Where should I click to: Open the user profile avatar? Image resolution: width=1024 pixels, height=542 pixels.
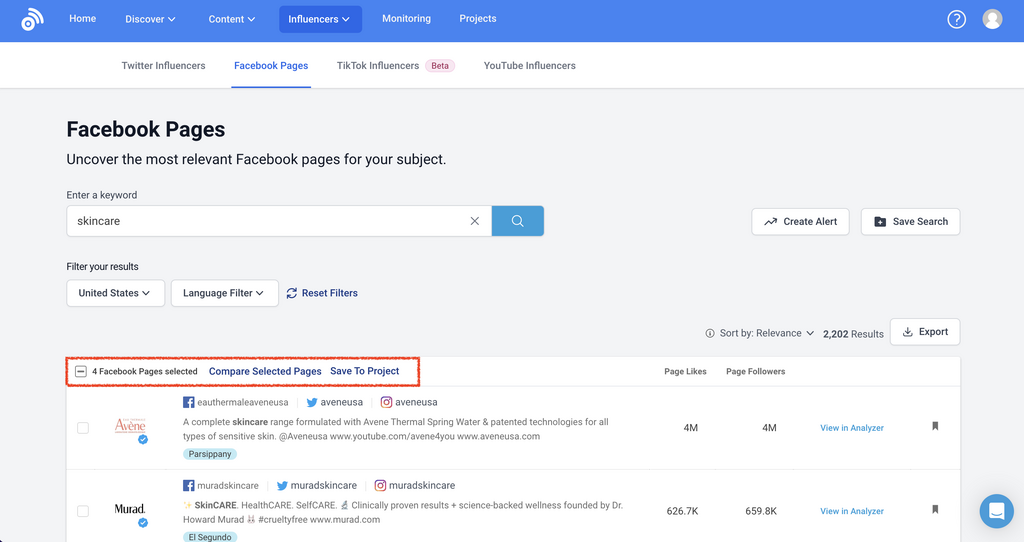(x=992, y=19)
